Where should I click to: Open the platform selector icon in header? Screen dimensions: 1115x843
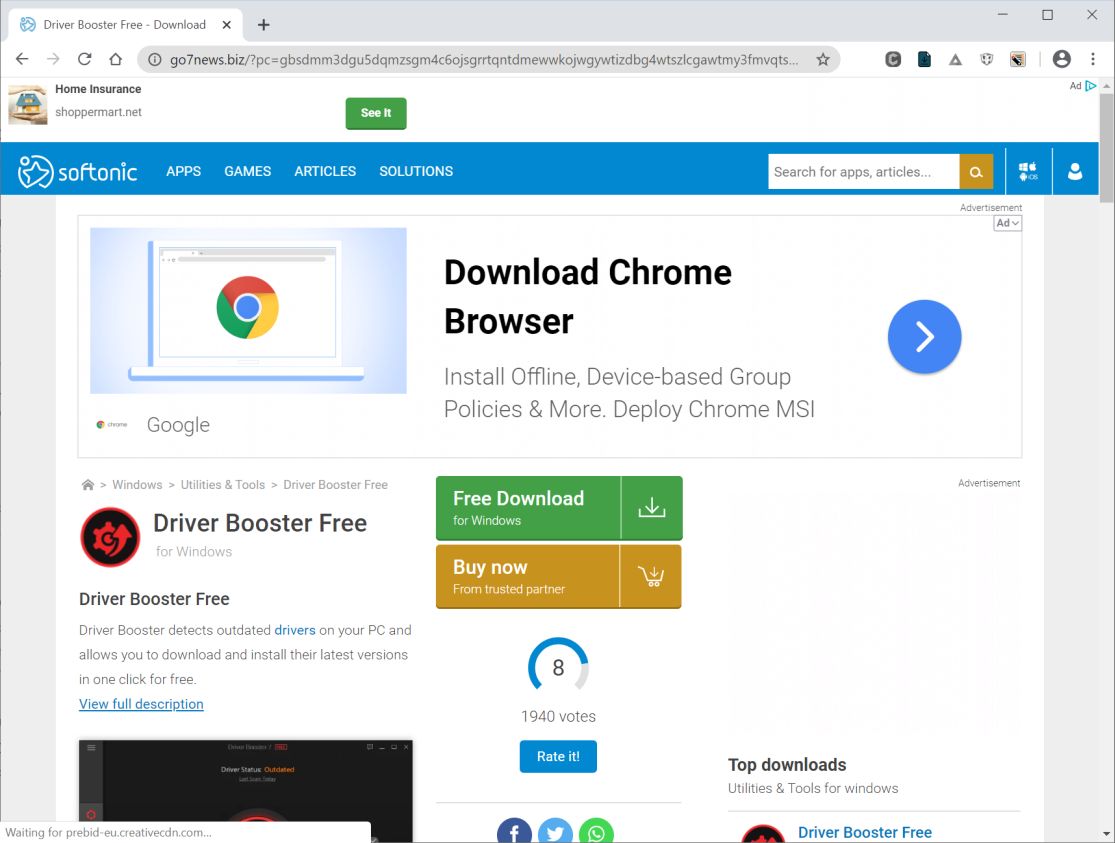point(1028,171)
